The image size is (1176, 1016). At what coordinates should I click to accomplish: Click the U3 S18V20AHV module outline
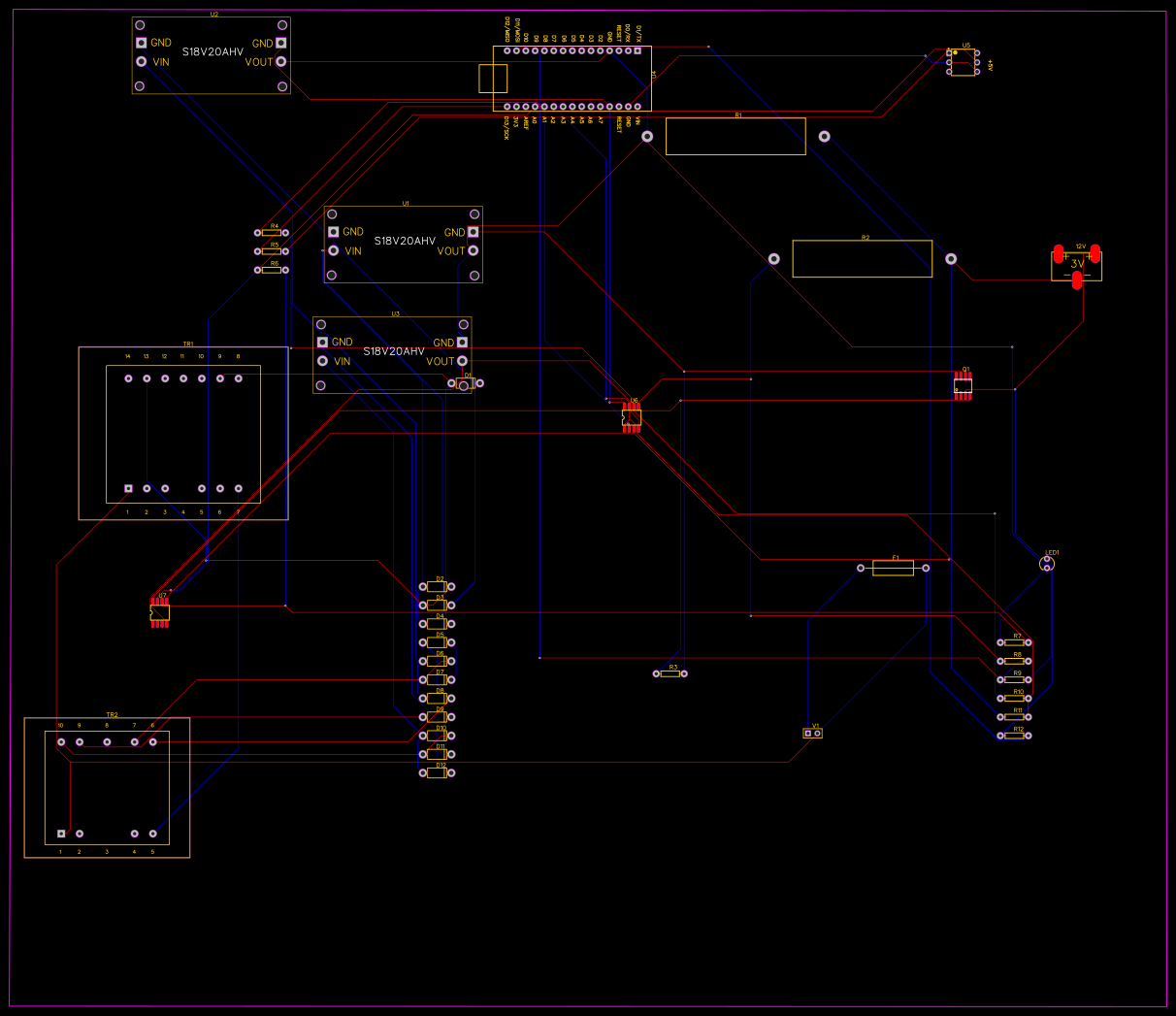click(x=392, y=354)
